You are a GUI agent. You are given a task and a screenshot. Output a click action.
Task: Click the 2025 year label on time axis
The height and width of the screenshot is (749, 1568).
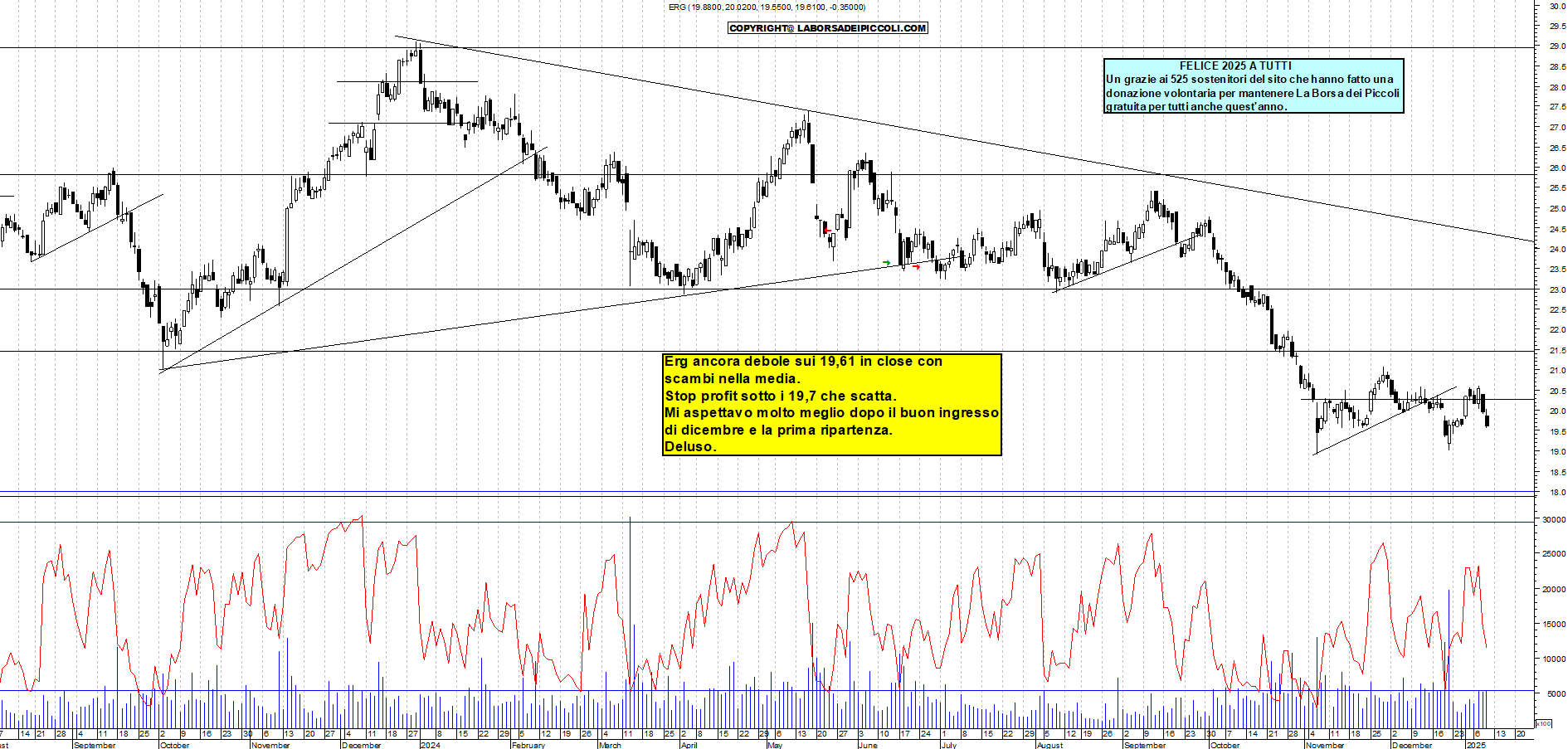click(1476, 745)
